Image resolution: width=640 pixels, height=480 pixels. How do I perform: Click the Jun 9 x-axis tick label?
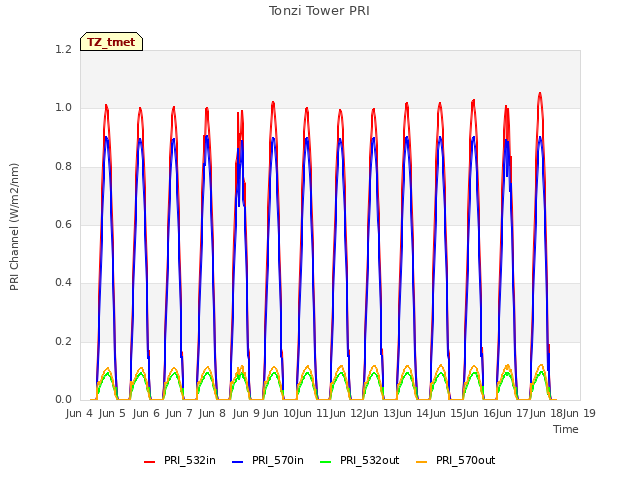click(246, 413)
